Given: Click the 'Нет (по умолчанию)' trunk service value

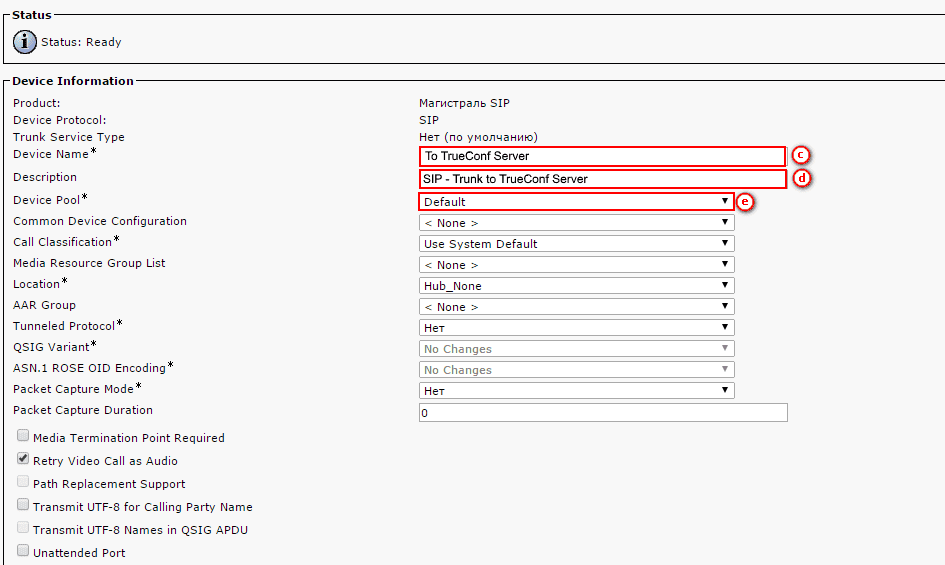Looking at the screenshot, I should point(479,137).
